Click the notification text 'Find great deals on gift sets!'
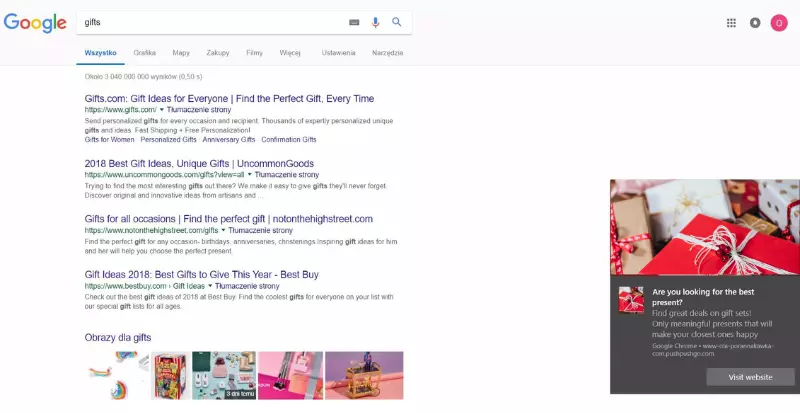 [x=702, y=313]
